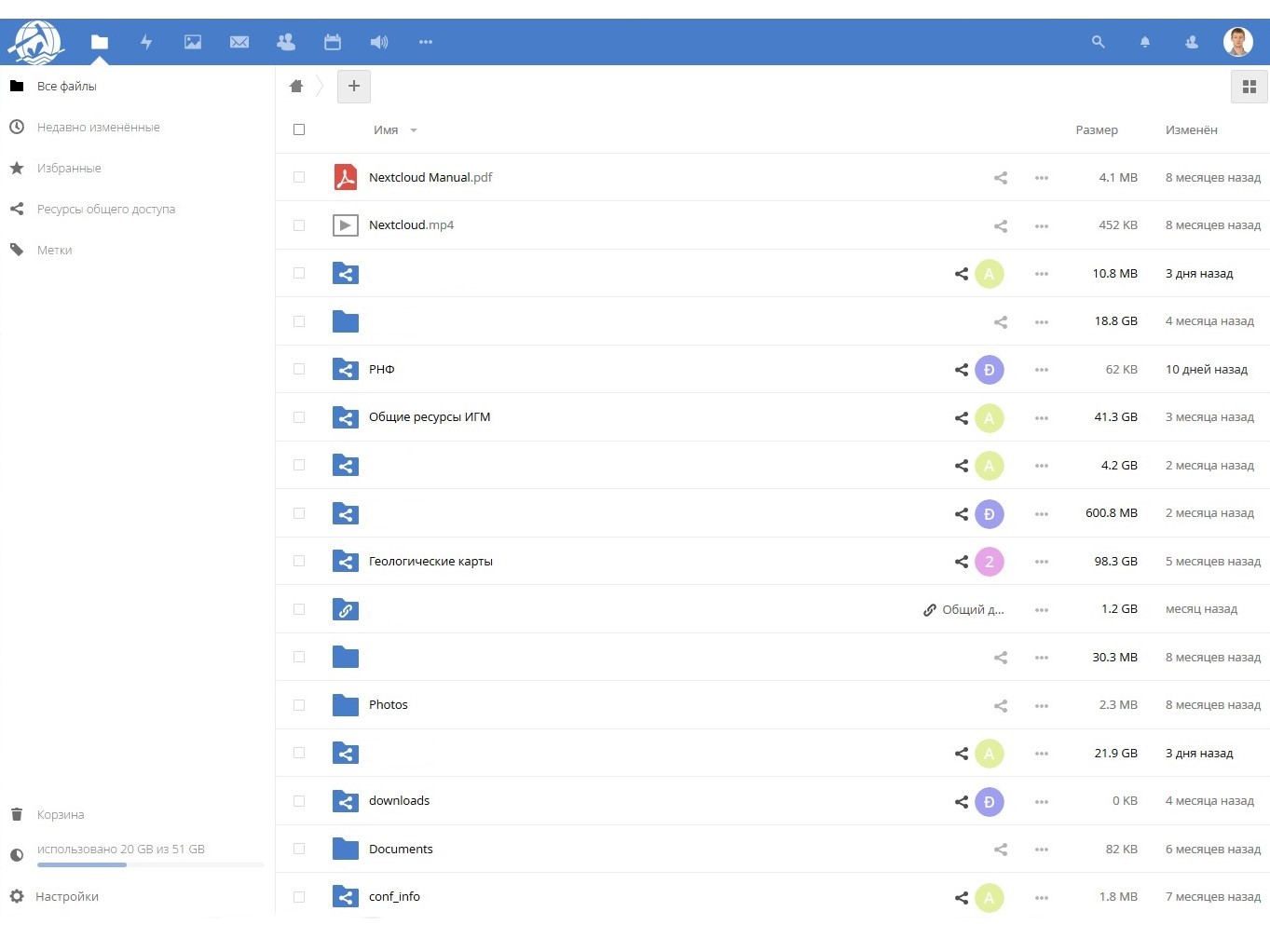Click the search magnifier icon
The image size is (1270, 952).
click(1099, 42)
